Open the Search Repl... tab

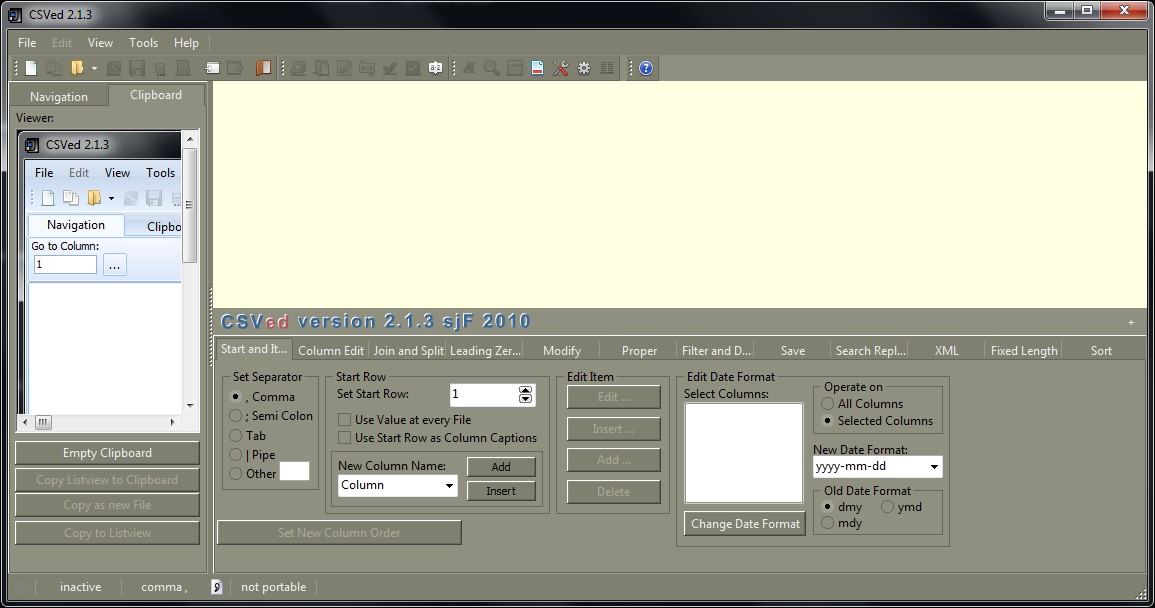(x=870, y=351)
